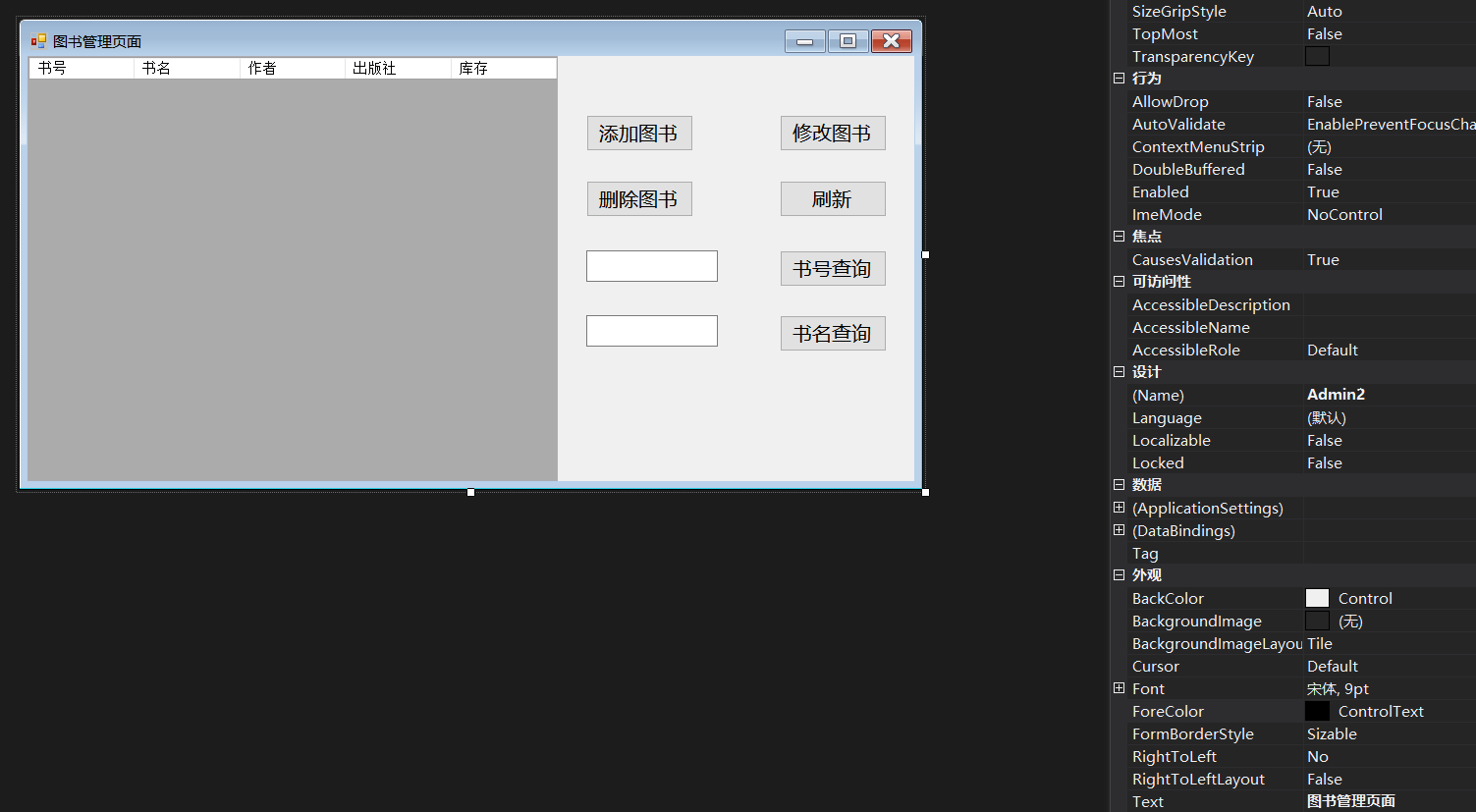Collapse the 设计 property category
The height and width of the screenshot is (812, 1476).
(1119, 372)
